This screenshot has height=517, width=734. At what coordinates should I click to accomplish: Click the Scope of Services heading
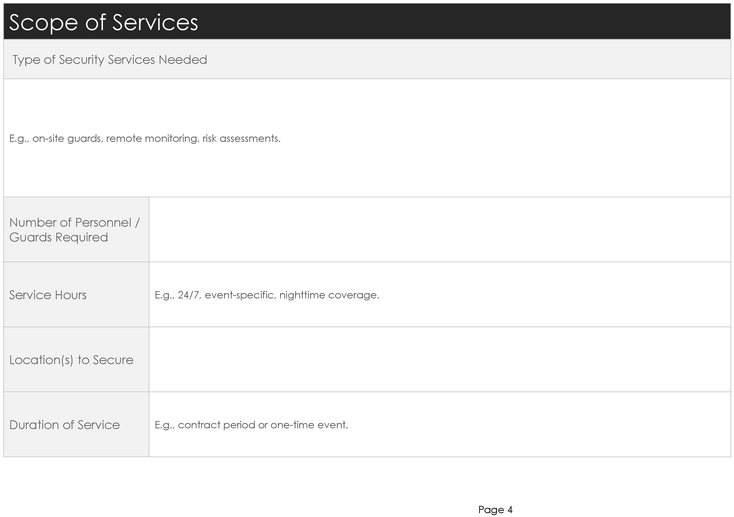[x=103, y=22]
